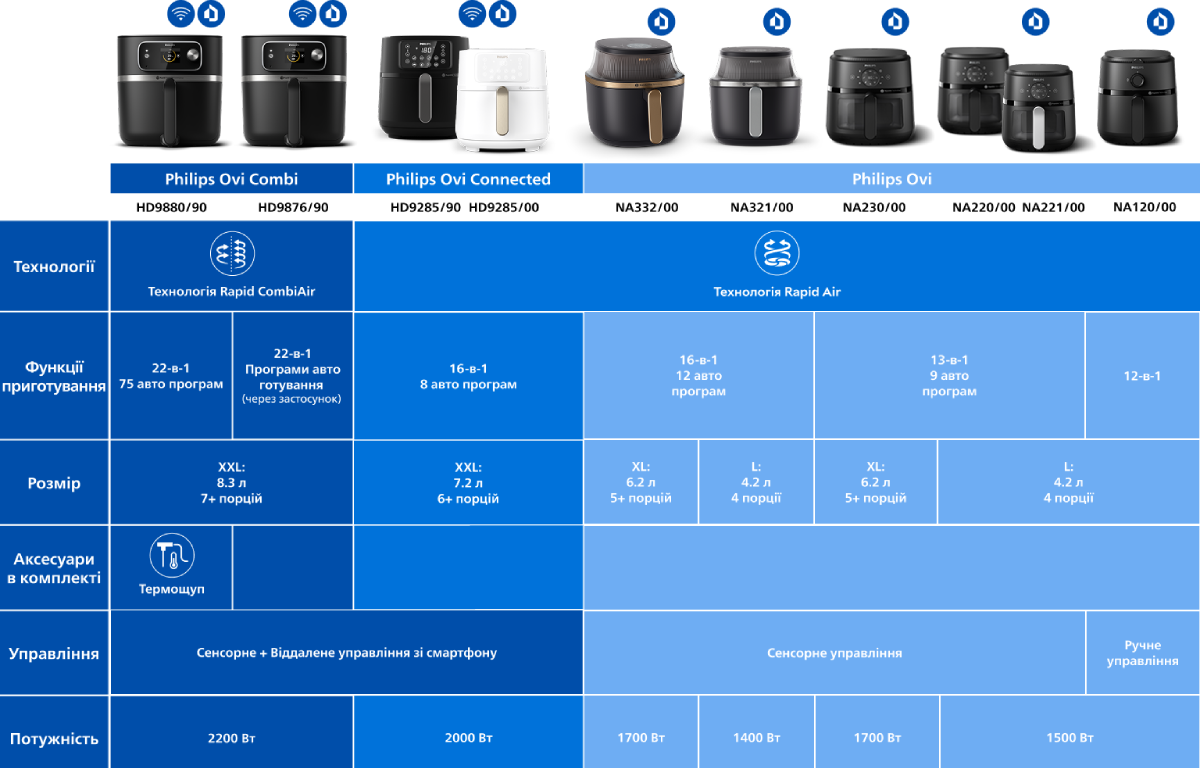Click the 16-в-1 8 авто програм cell
This screenshot has width=1200, height=768.
pyautogui.click(x=468, y=376)
